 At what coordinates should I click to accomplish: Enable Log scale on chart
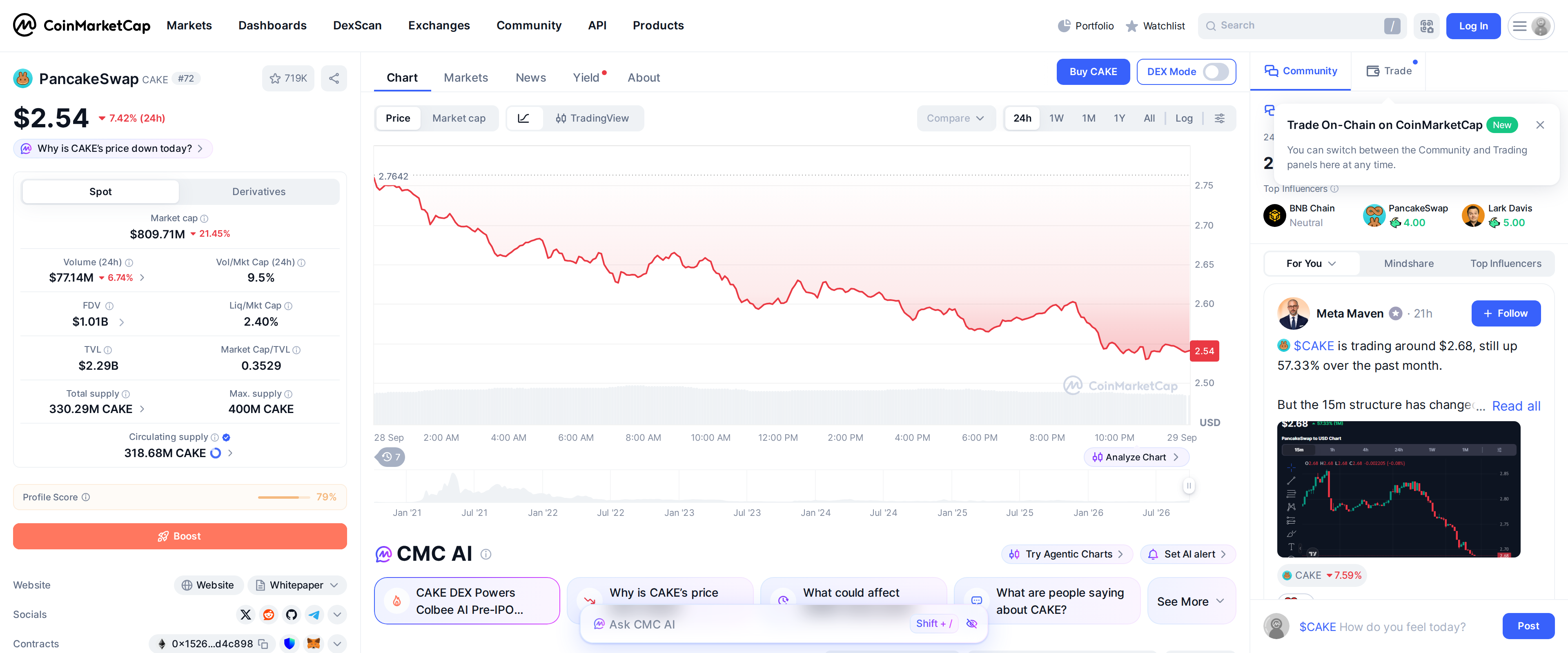pyautogui.click(x=1184, y=118)
